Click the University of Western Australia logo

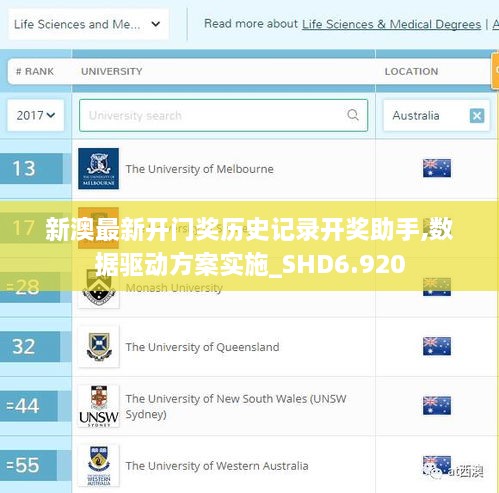click(x=98, y=465)
